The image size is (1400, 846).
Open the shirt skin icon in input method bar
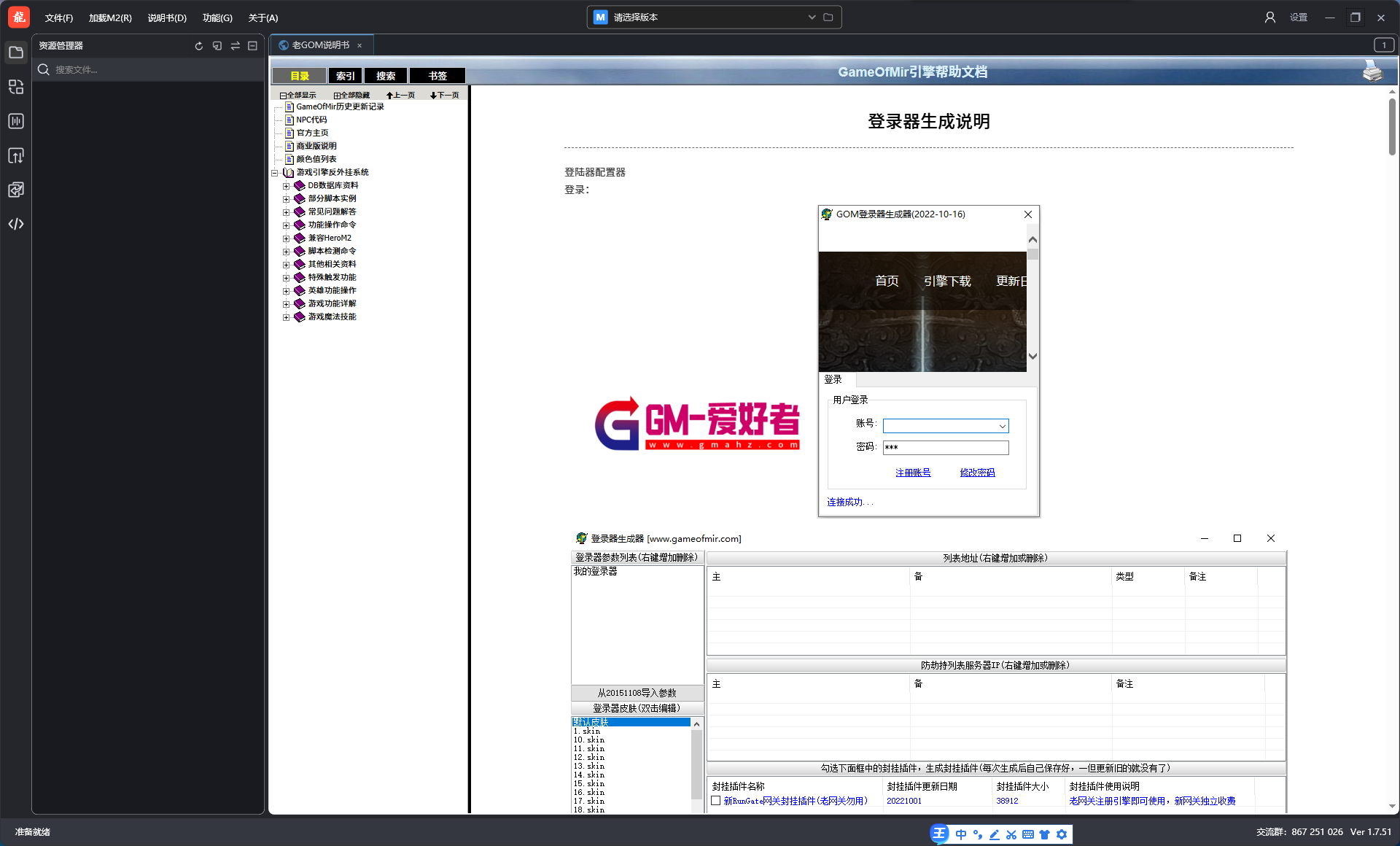[x=1045, y=834]
